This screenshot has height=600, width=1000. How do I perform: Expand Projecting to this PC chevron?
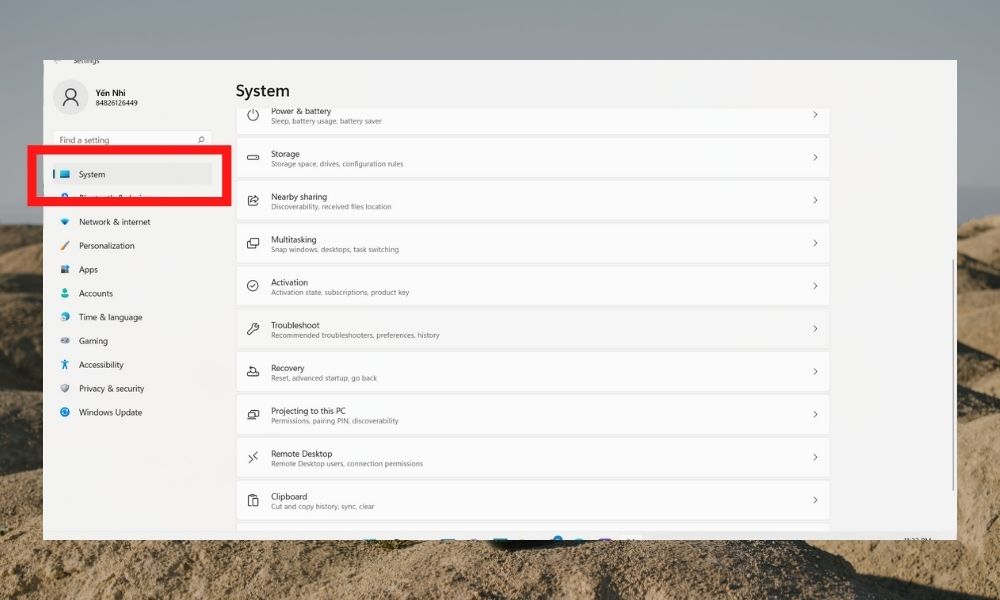(x=815, y=414)
